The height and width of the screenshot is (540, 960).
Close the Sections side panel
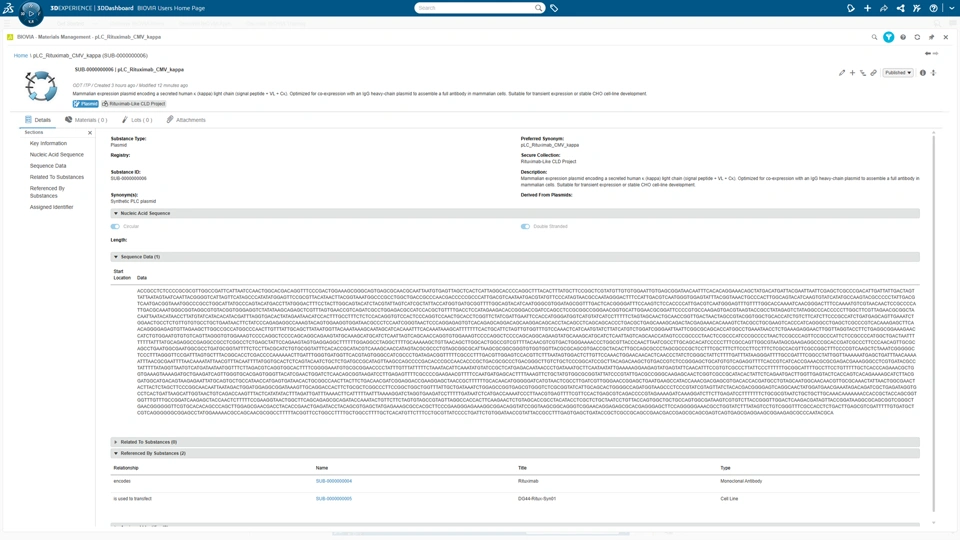point(90,133)
